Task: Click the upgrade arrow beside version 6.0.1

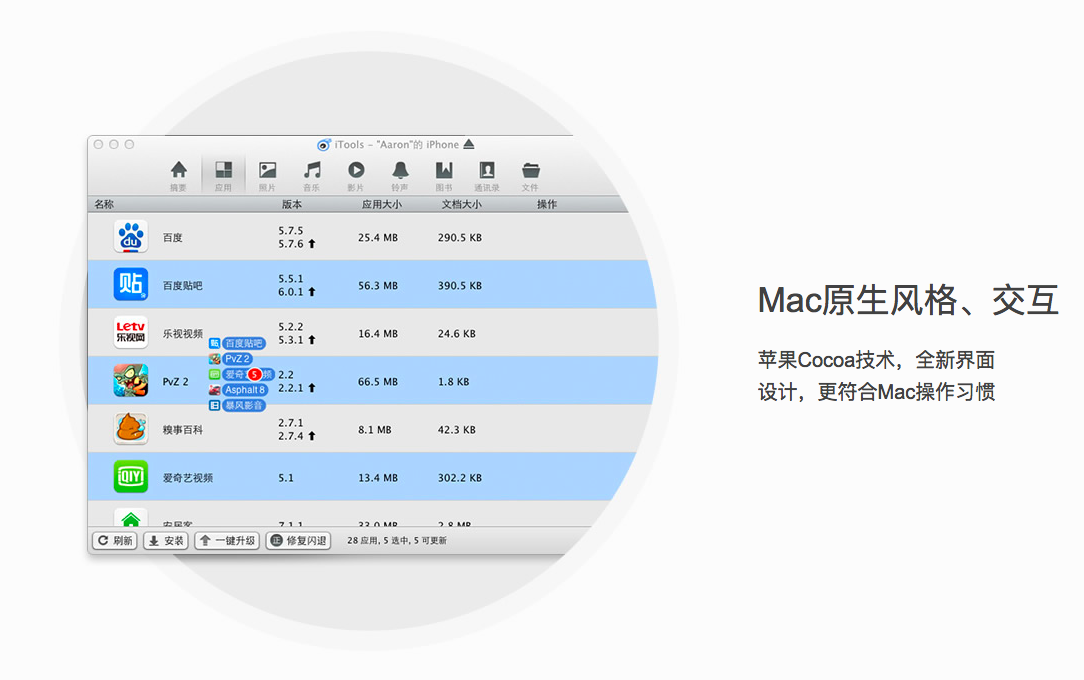Action: 312,292
